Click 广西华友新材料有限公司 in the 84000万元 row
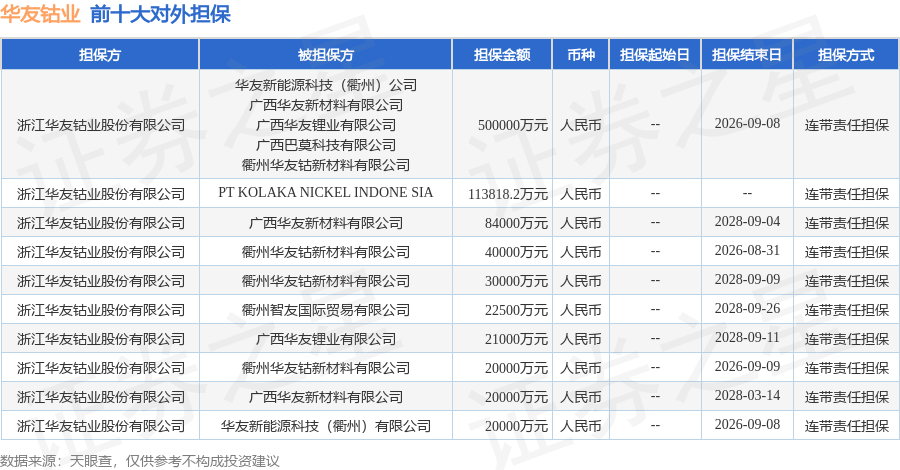Image resolution: width=900 pixels, height=470 pixels. [325, 223]
